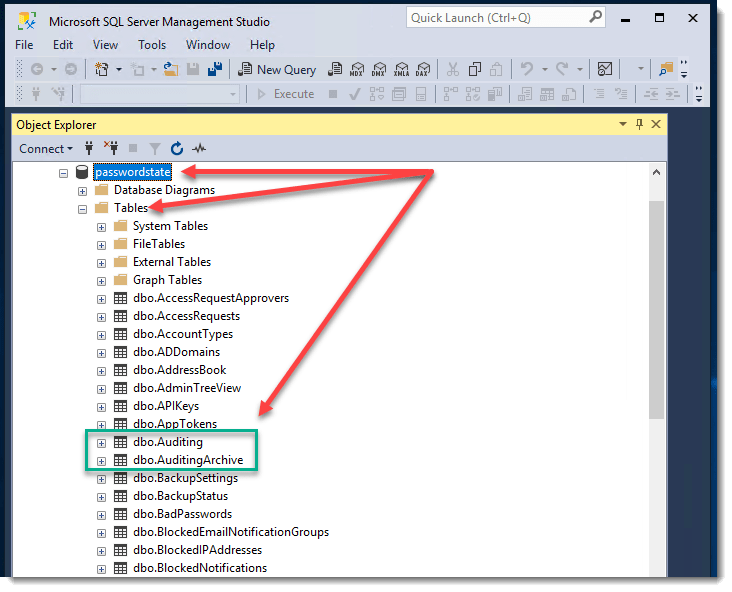The image size is (732, 592).
Task: Click the New Project toolbar icon
Action: (x=101, y=70)
